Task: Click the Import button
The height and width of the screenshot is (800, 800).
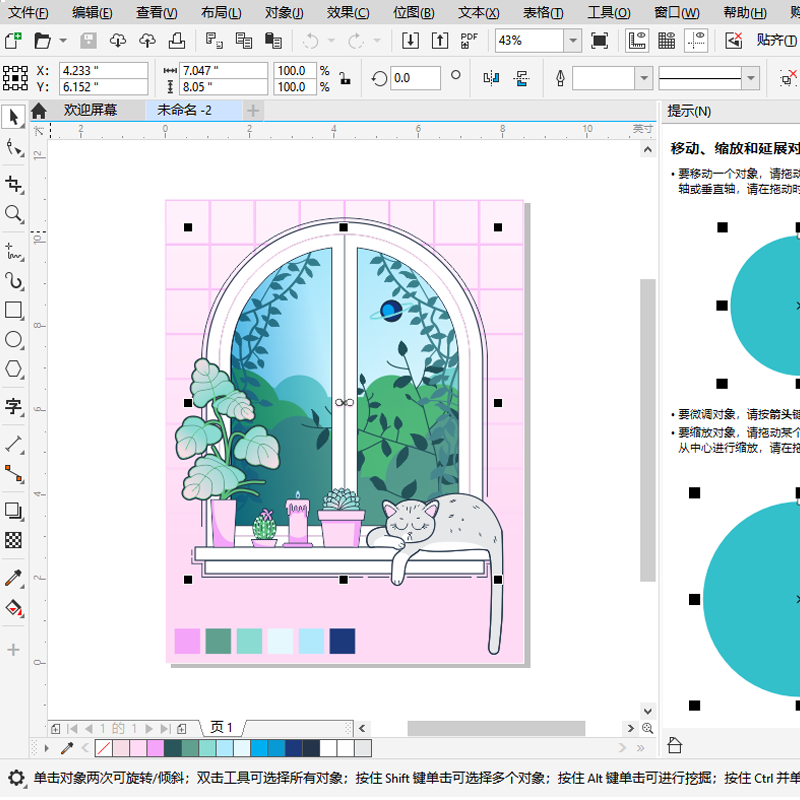Action: [x=412, y=40]
